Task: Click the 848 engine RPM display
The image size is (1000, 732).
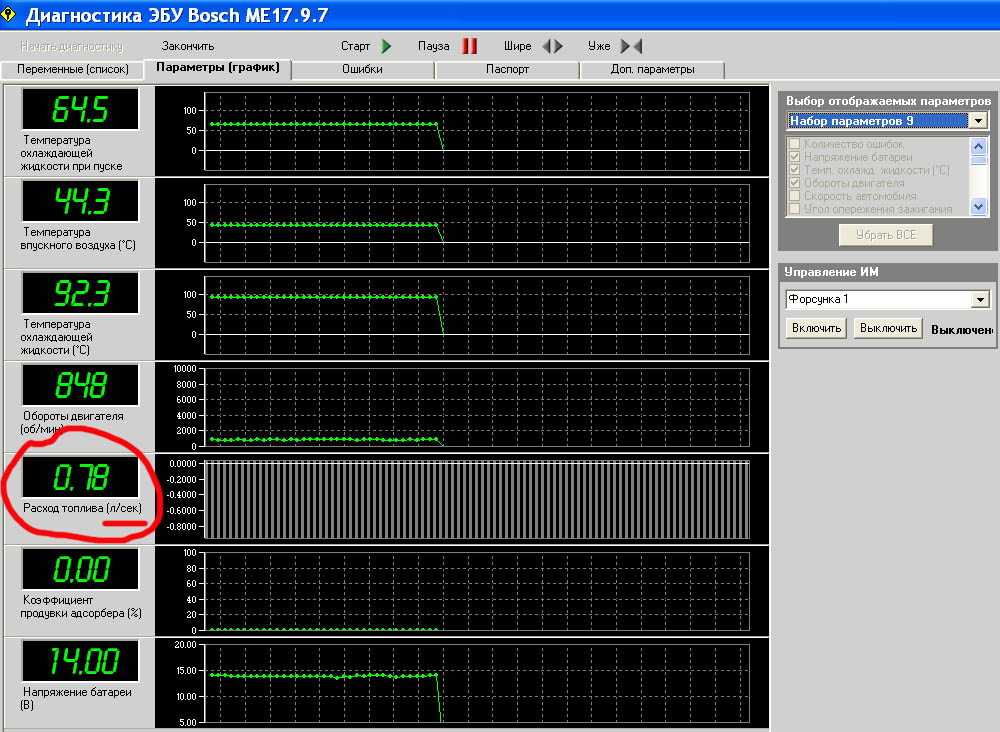Action: pos(80,384)
